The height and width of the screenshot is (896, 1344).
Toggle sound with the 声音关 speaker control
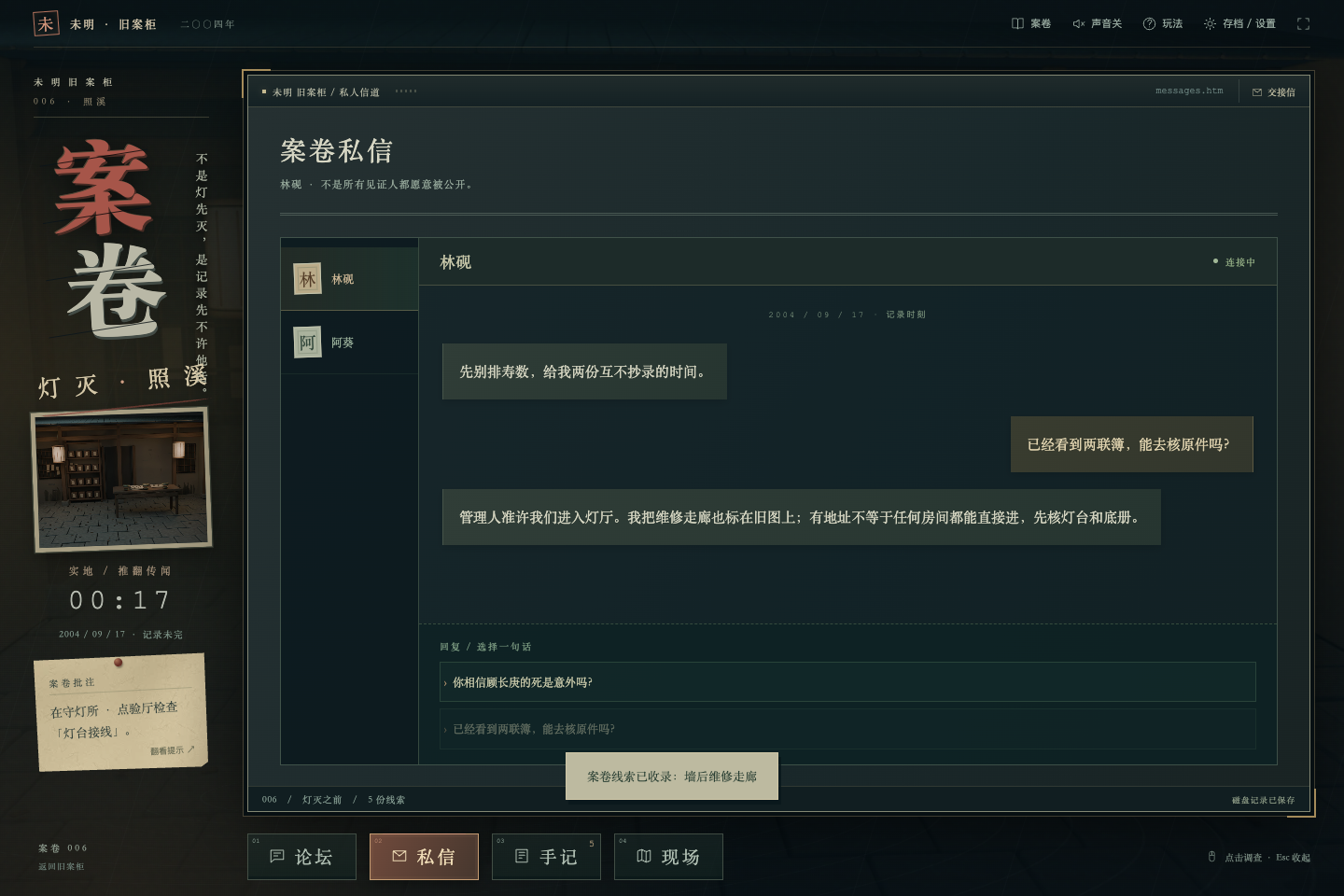[x=1097, y=23]
